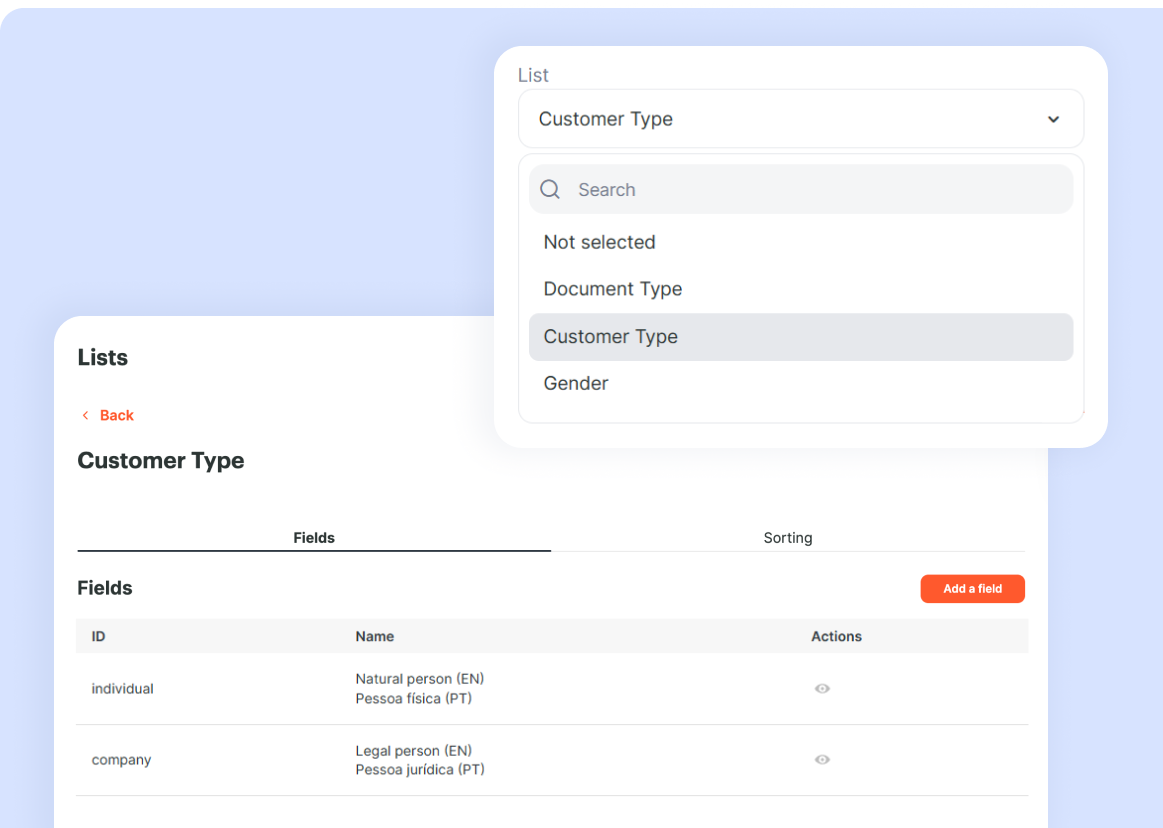Click the search magnifier icon in dropdown
Image resolution: width=1163 pixels, height=828 pixels.
pyautogui.click(x=550, y=189)
